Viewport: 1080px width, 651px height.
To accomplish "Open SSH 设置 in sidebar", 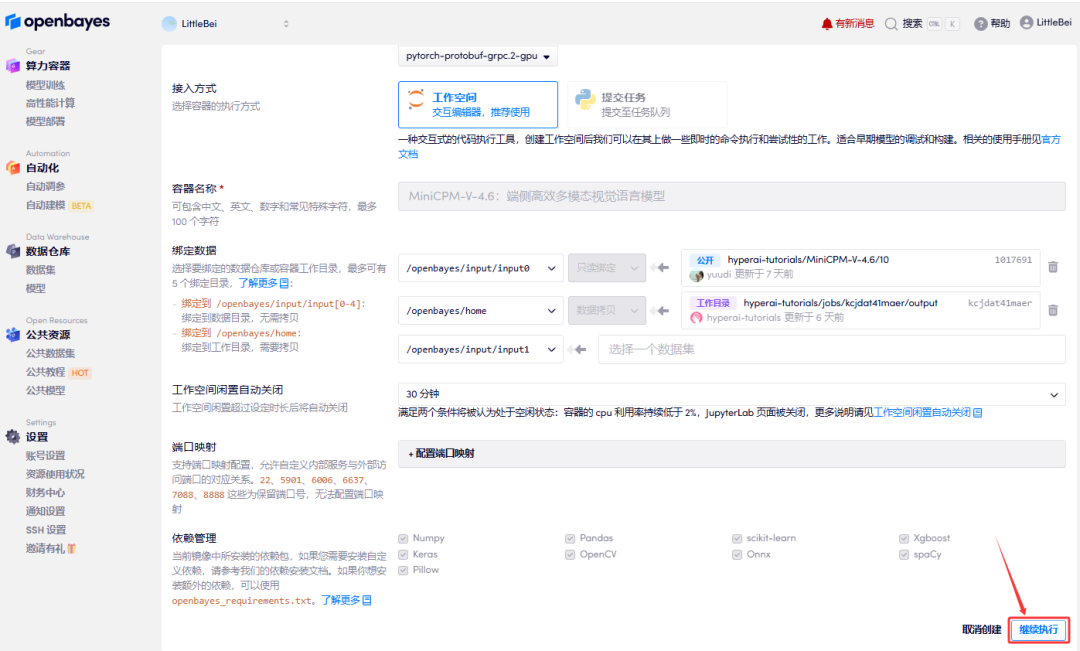I will (x=46, y=530).
